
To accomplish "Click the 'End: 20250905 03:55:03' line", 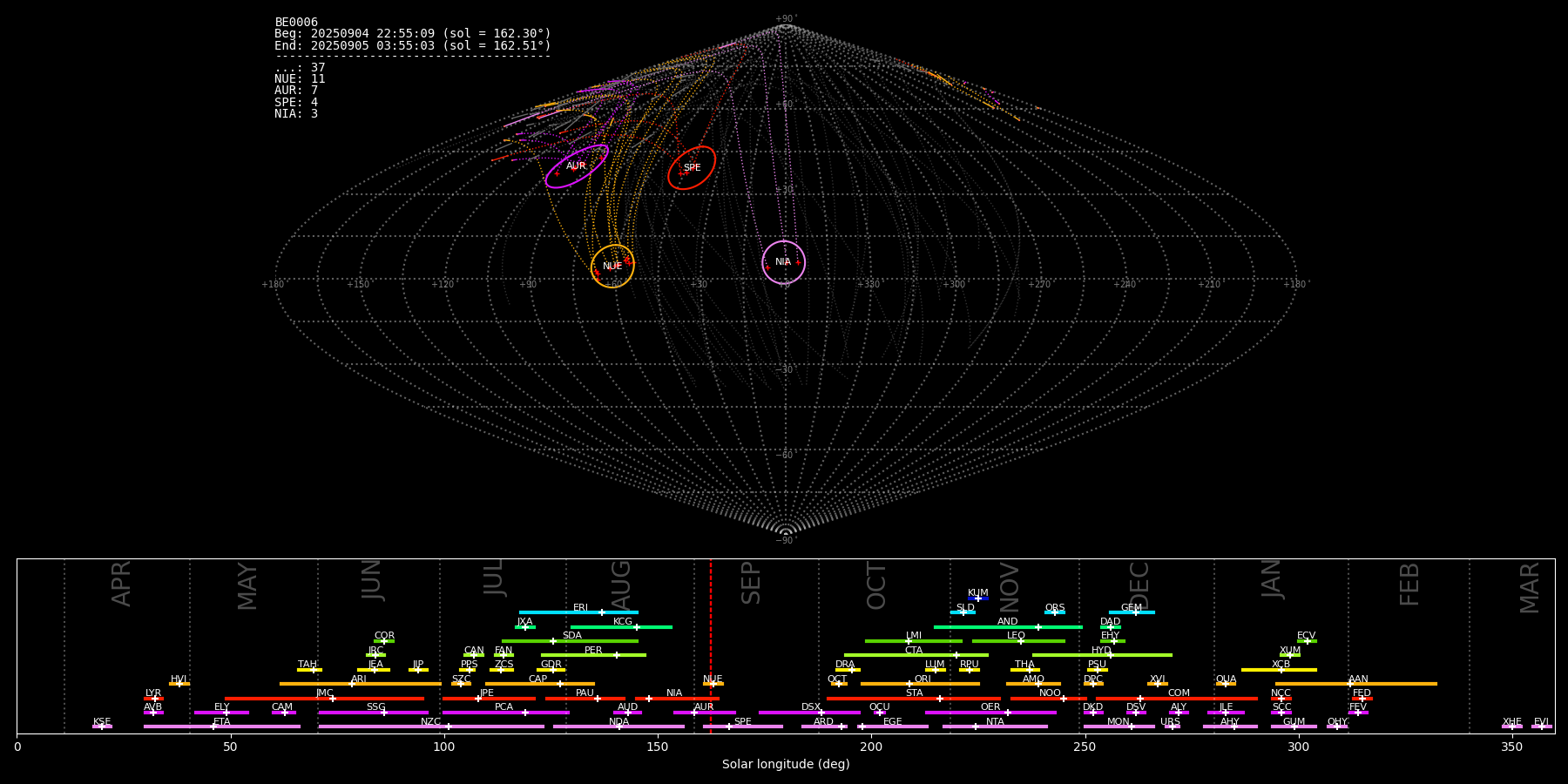I will [x=413, y=45].
